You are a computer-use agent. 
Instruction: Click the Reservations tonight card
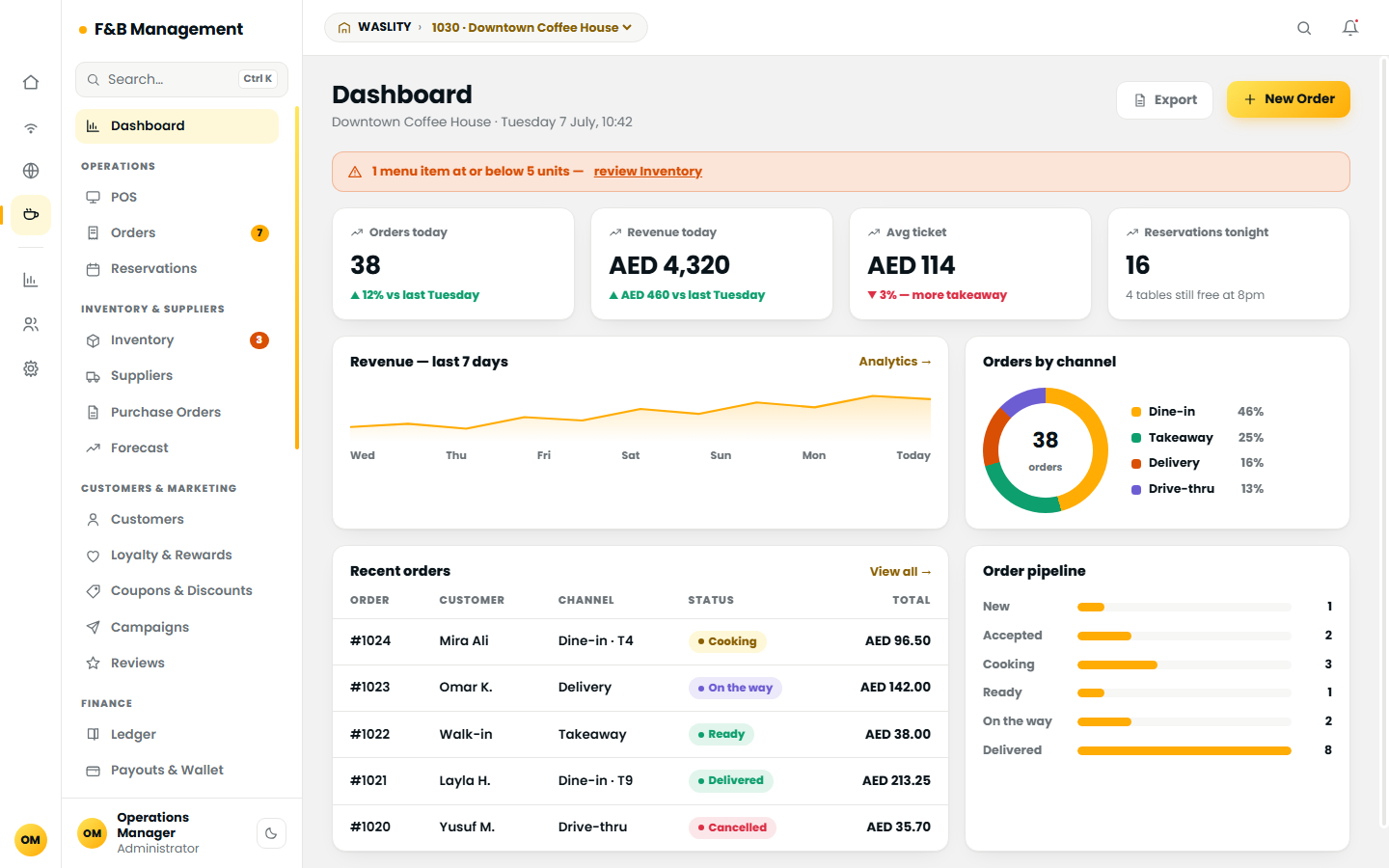pyautogui.click(x=1229, y=263)
